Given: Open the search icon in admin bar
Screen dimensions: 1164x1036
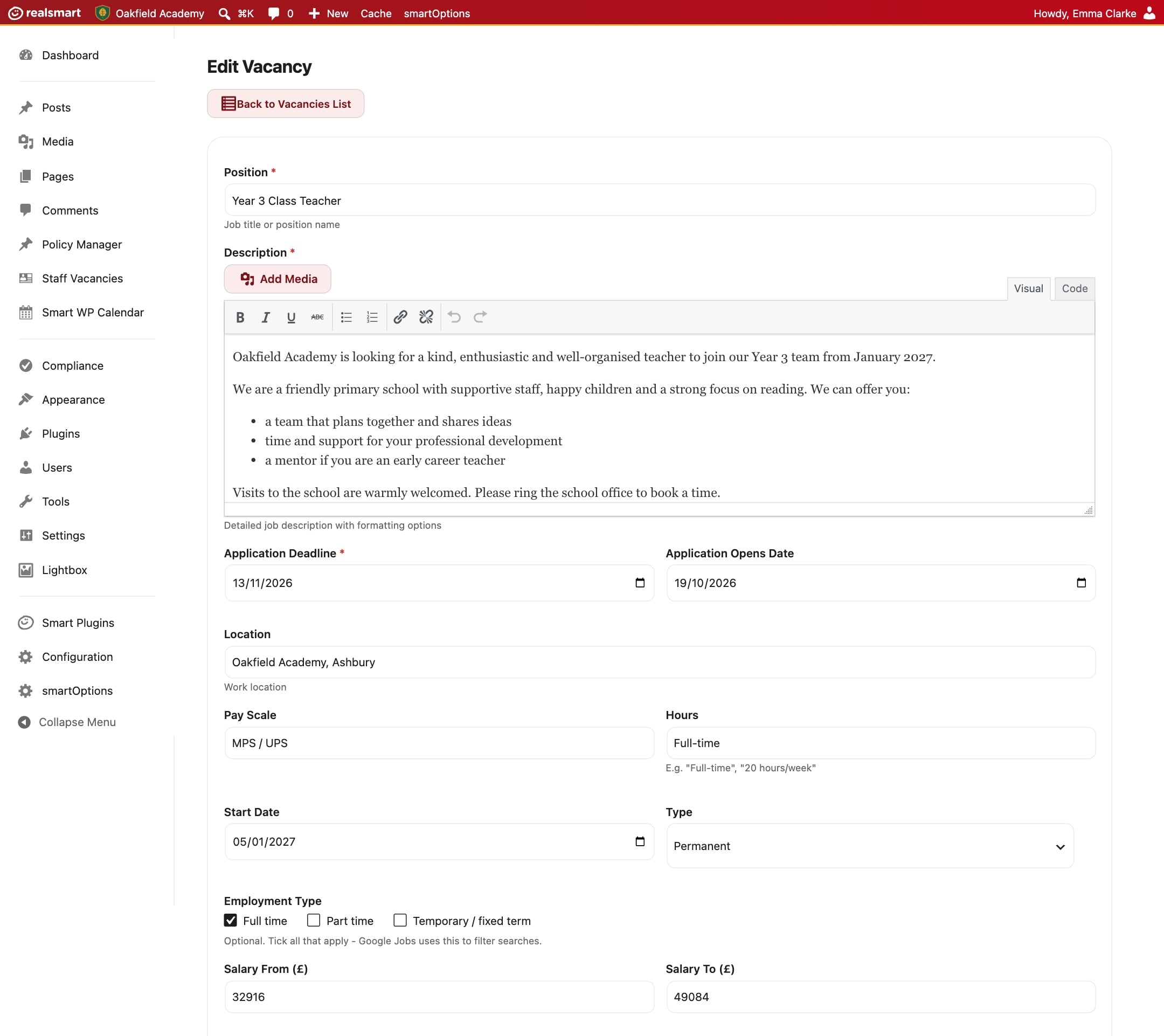Looking at the screenshot, I should (x=224, y=13).
